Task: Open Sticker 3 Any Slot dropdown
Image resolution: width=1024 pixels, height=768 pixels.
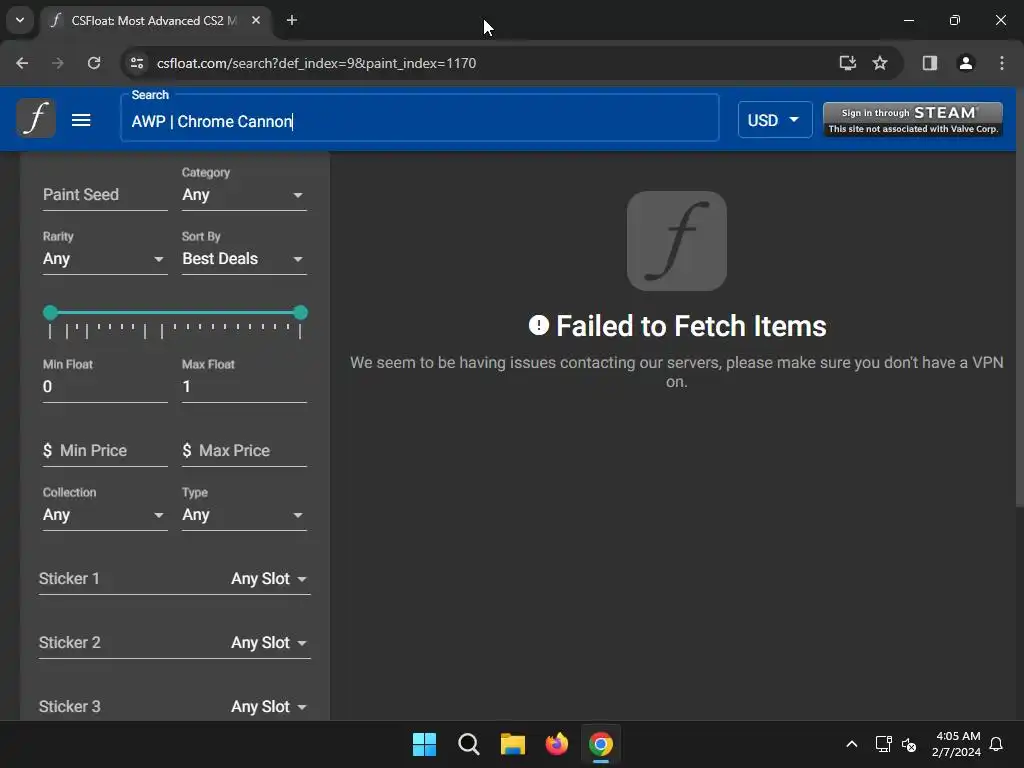Action: [269, 707]
